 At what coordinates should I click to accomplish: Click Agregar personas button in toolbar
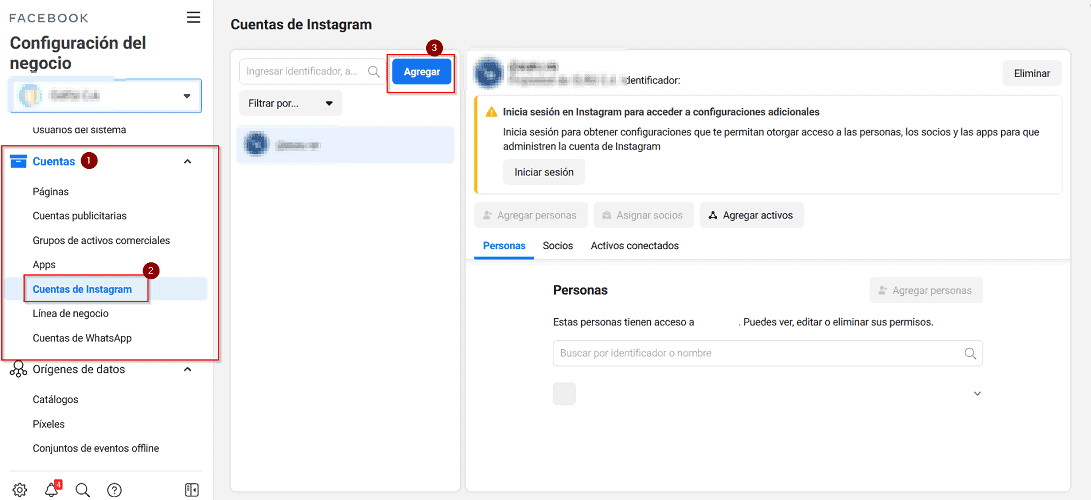tap(531, 216)
